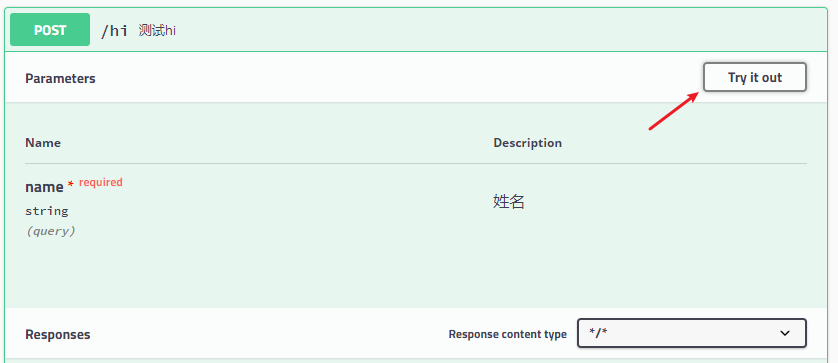Click the Try it out button
Image resolution: width=838 pixels, height=363 pixels.
point(754,78)
